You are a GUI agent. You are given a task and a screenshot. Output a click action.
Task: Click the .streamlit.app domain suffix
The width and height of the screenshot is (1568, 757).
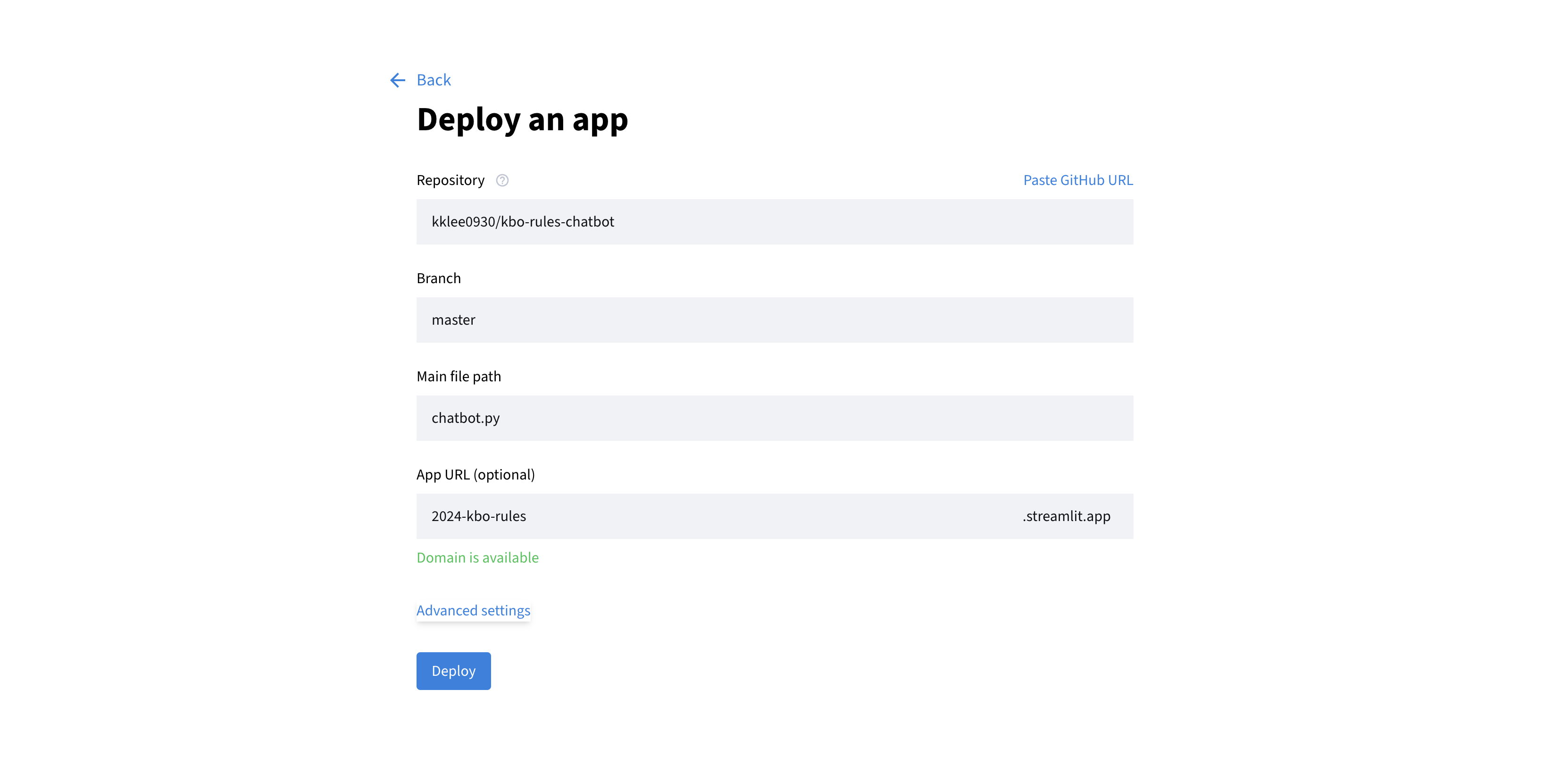pyautogui.click(x=1067, y=516)
